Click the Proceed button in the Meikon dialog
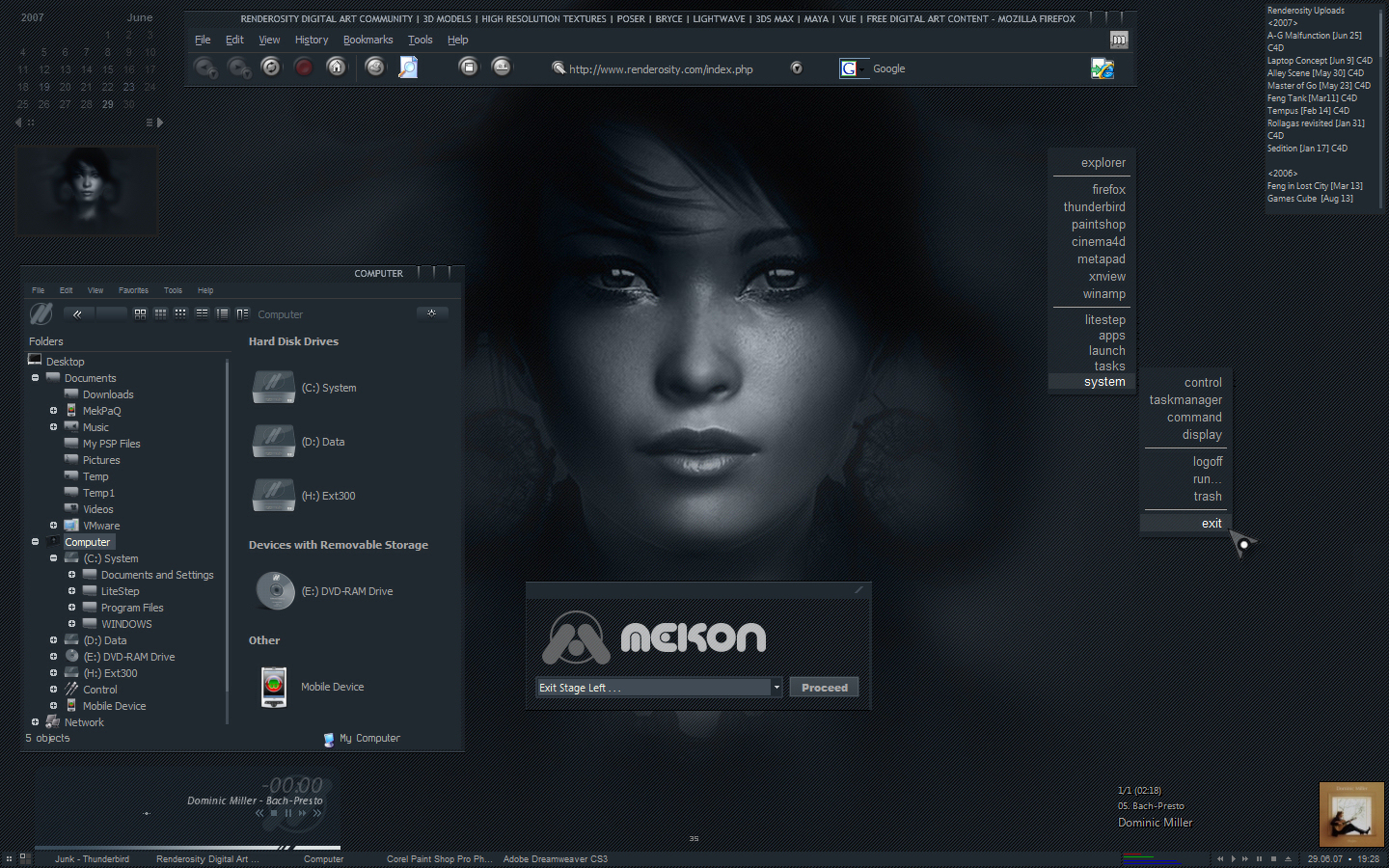 (x=824, y=688)
